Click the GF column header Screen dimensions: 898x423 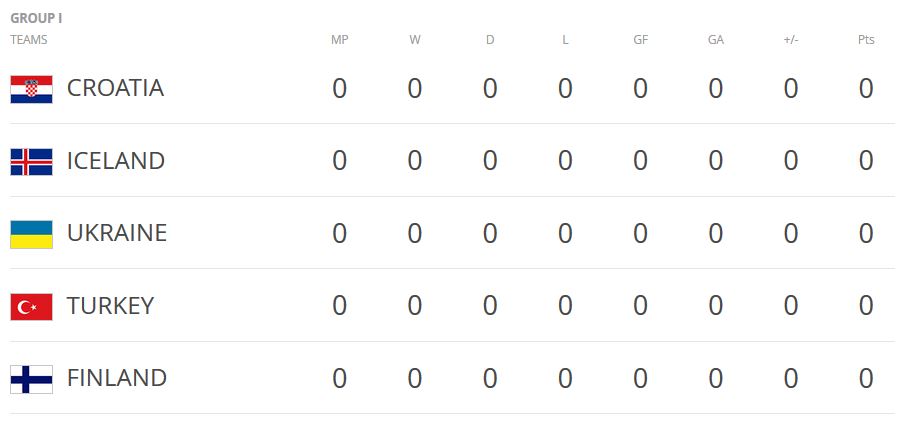(x=640, y=40)
